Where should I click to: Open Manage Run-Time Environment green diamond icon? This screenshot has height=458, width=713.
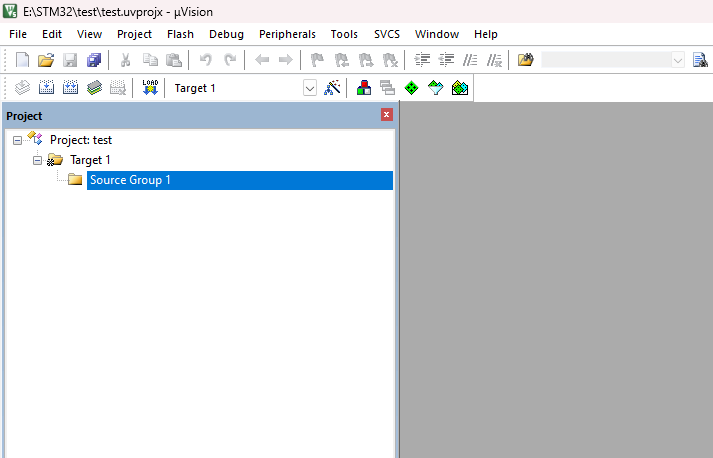pyautogui.click(x=411, y=88)
